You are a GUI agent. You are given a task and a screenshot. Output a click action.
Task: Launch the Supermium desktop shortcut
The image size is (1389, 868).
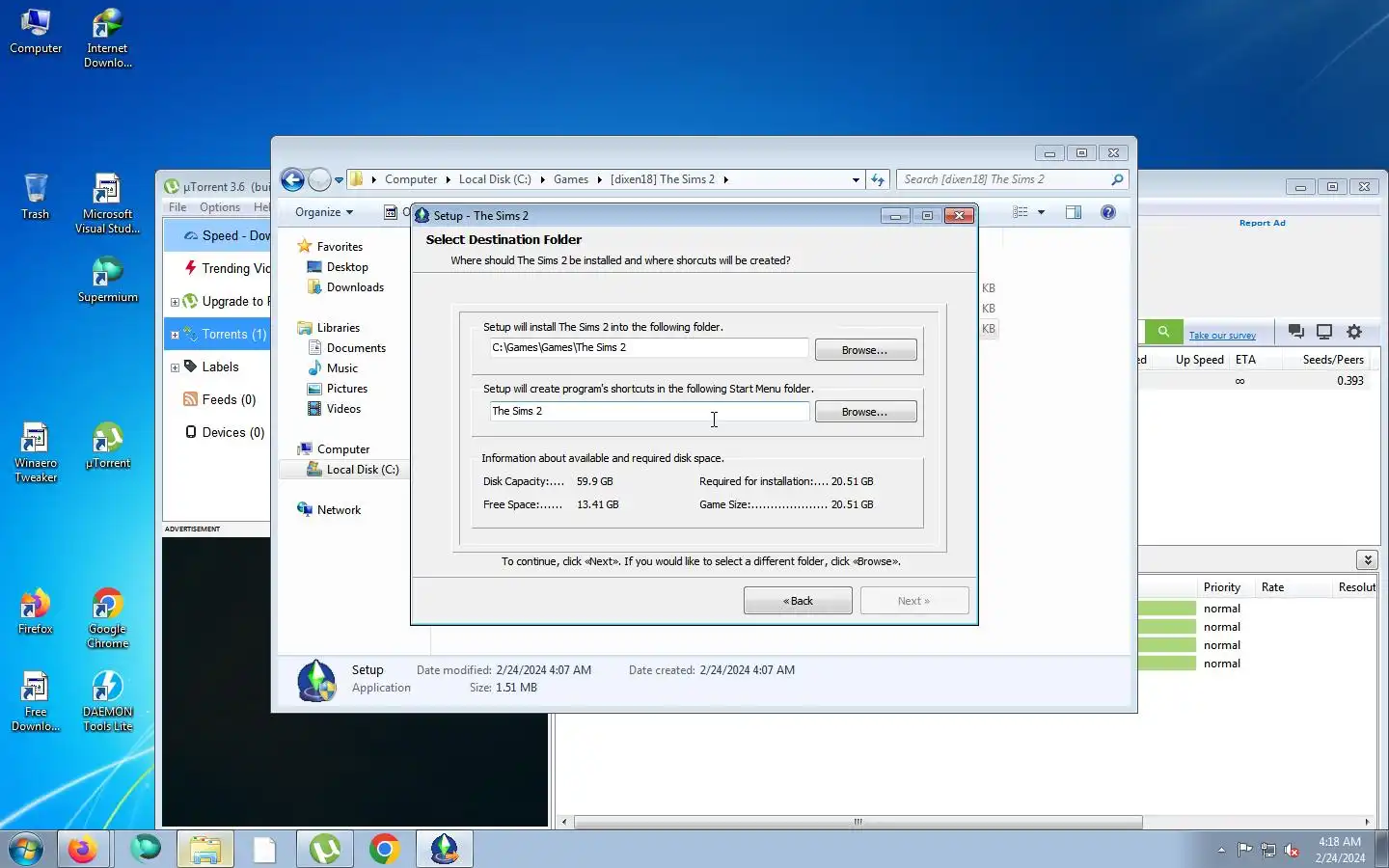[x=107, y=281]
